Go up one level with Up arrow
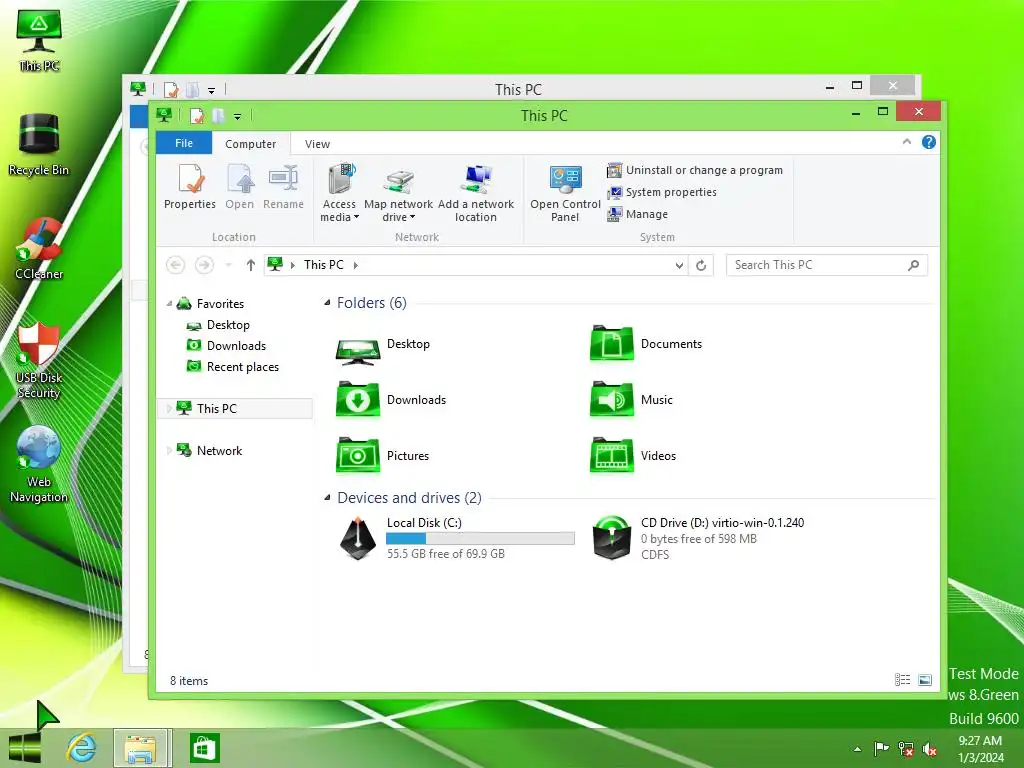 coord(251,264)
